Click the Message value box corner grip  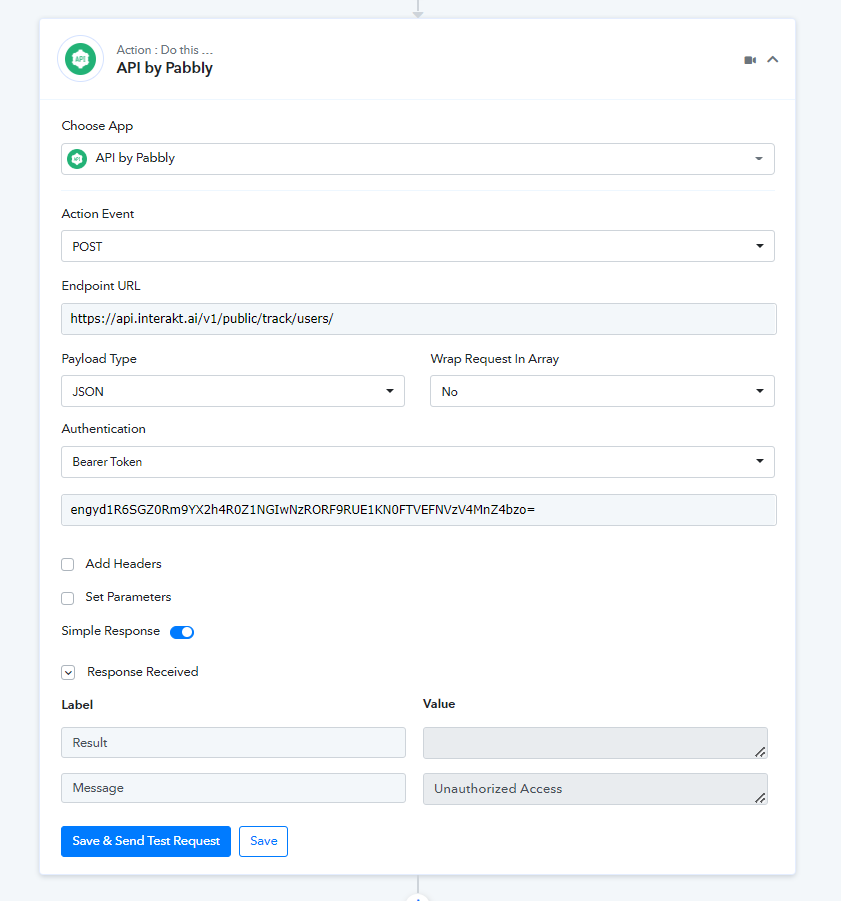point(760,798)
